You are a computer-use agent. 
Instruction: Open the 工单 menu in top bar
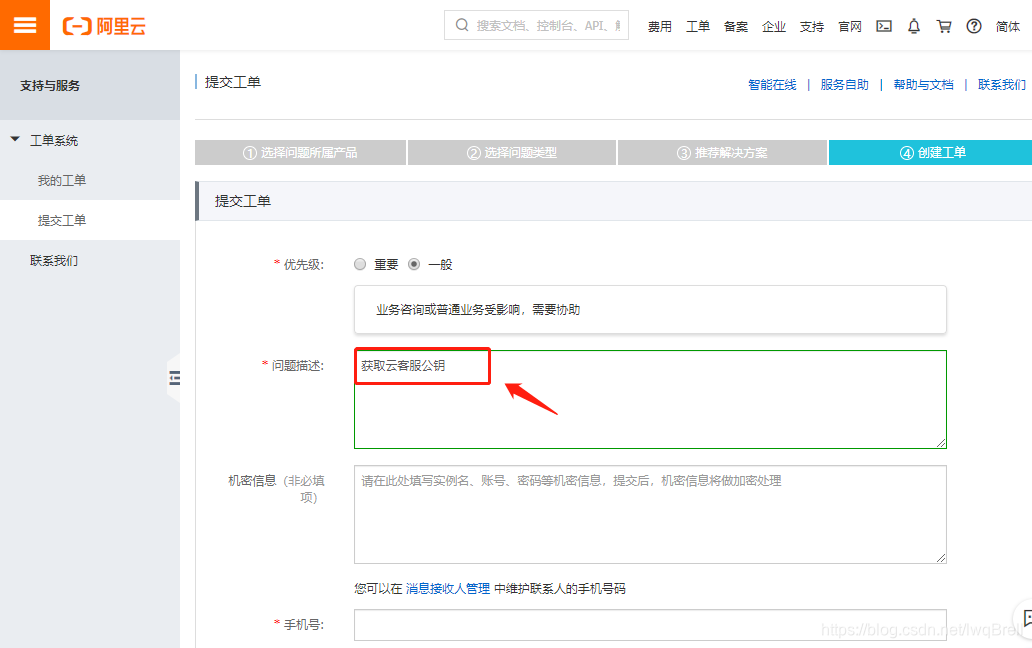click(x=698, y=26)
